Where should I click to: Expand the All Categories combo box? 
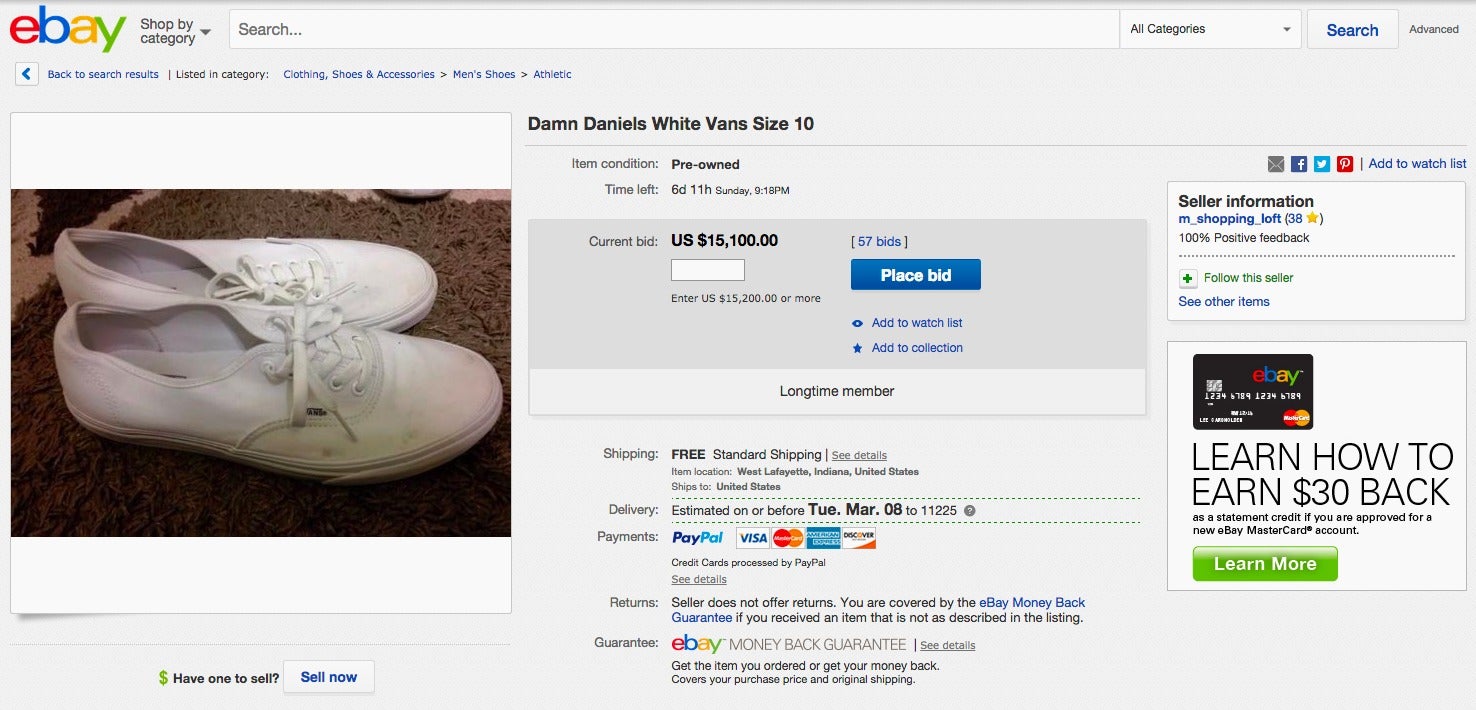(1210, 29)
